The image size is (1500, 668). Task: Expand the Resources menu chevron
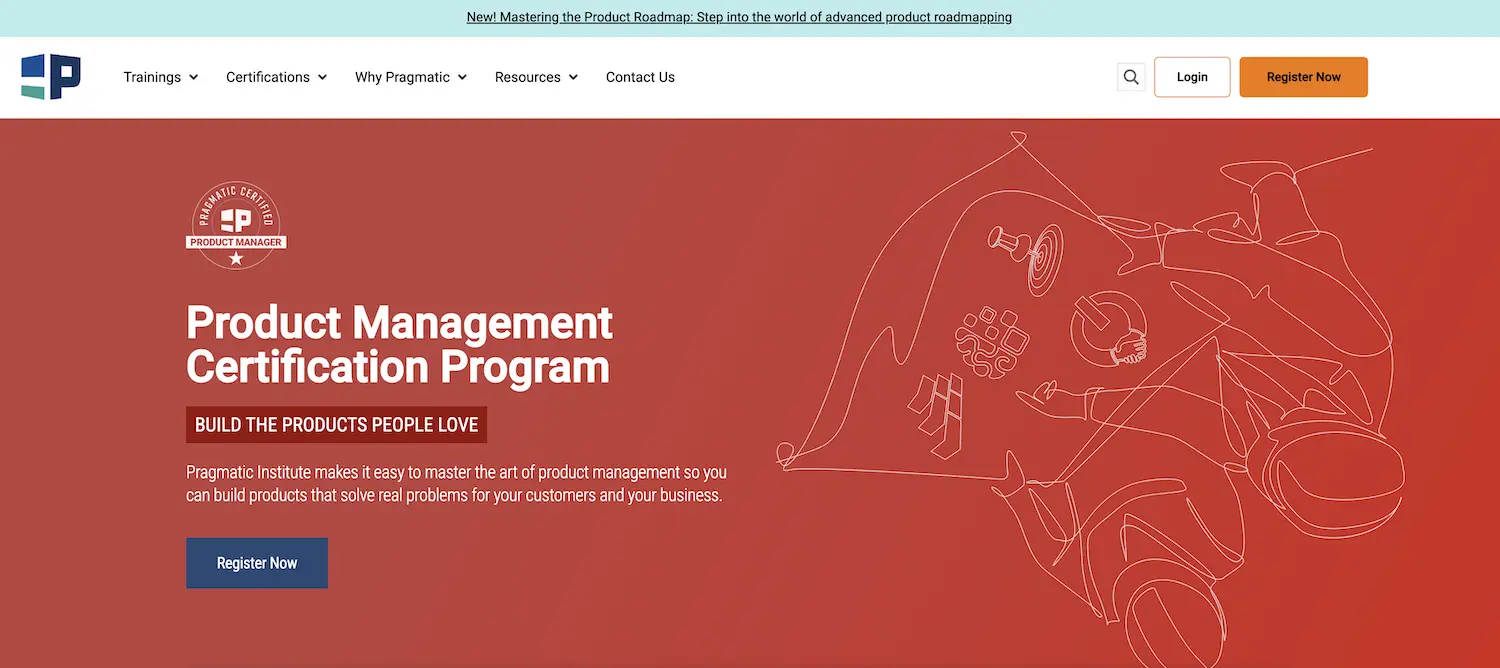click(573, 77)
